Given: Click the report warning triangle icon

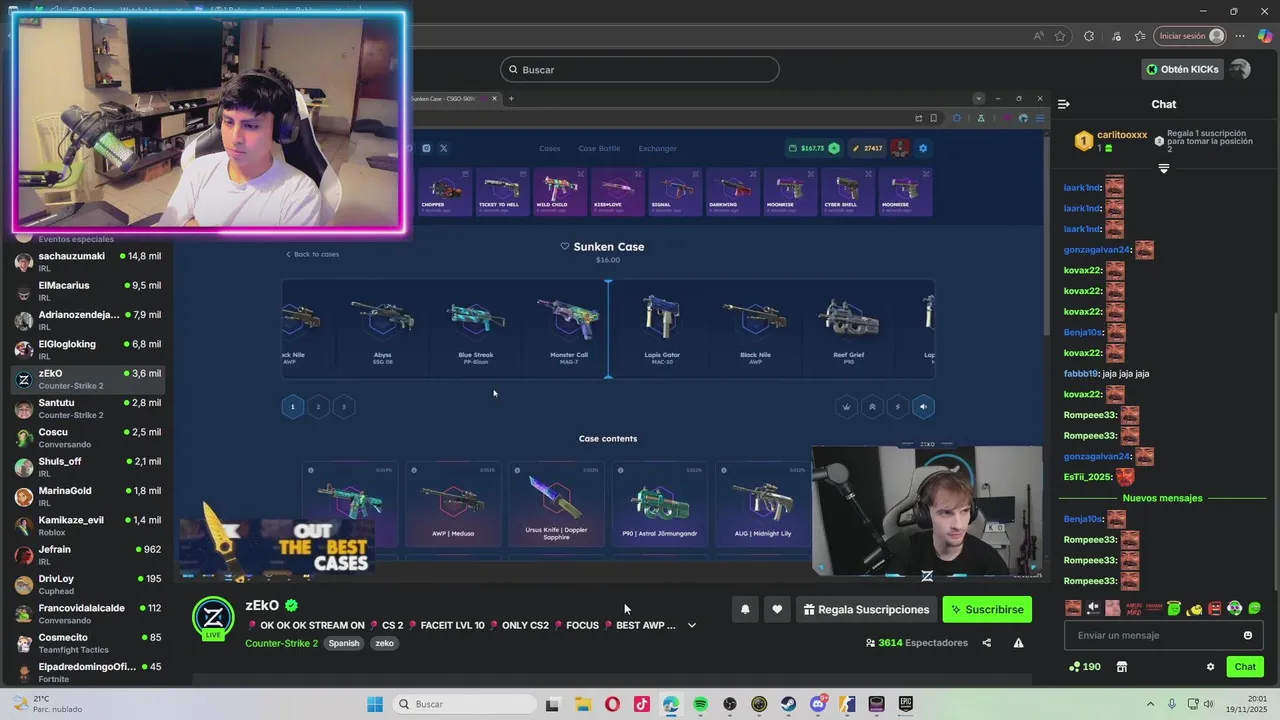Looking at the screenshot, I should [x=1018, y=643].
